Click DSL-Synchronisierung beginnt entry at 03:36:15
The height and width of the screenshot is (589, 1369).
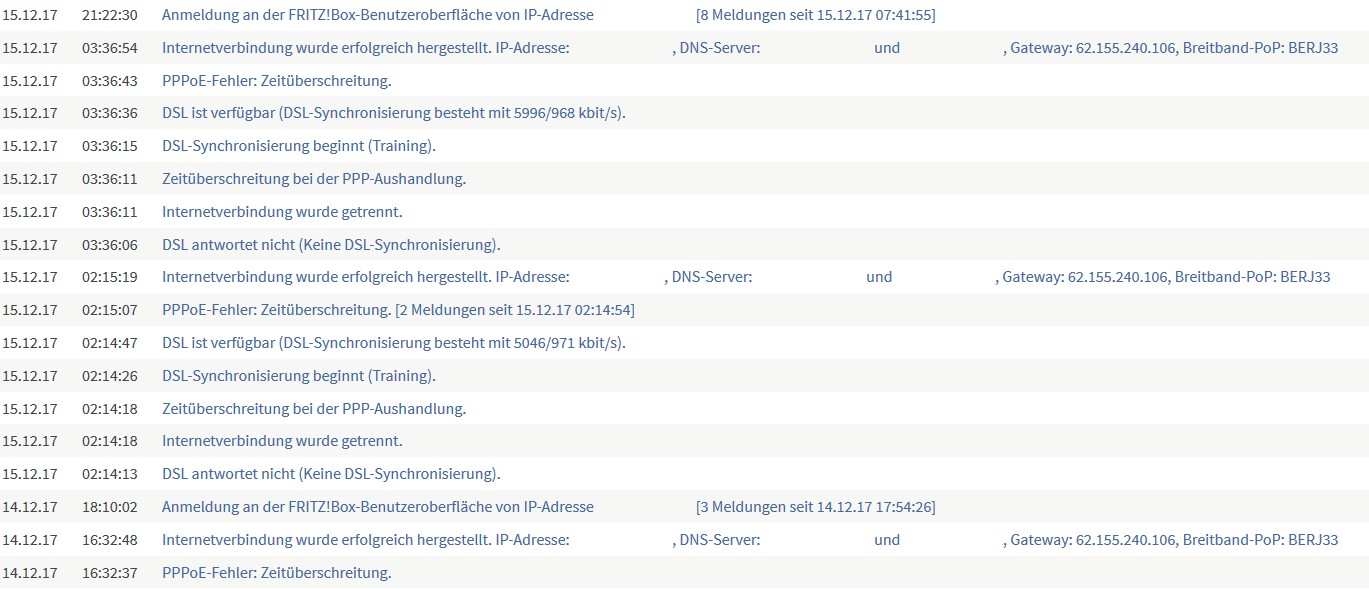click(x=299, y=146)
